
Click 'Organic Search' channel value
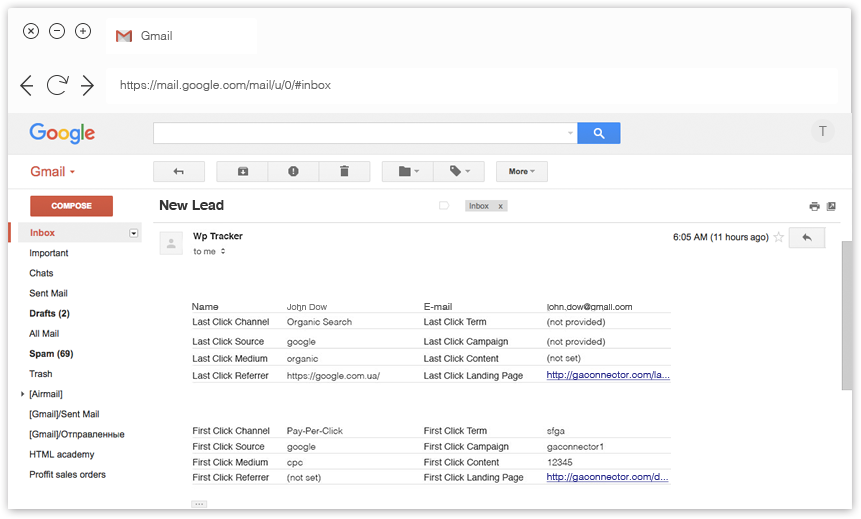(319, 322)
